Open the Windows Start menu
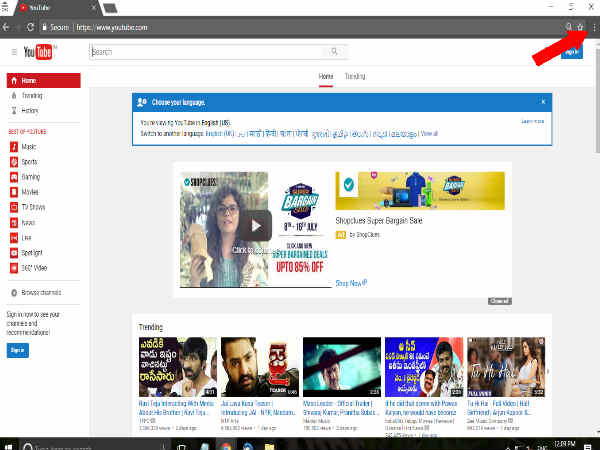The image size is (600, 450). (7, 446)
